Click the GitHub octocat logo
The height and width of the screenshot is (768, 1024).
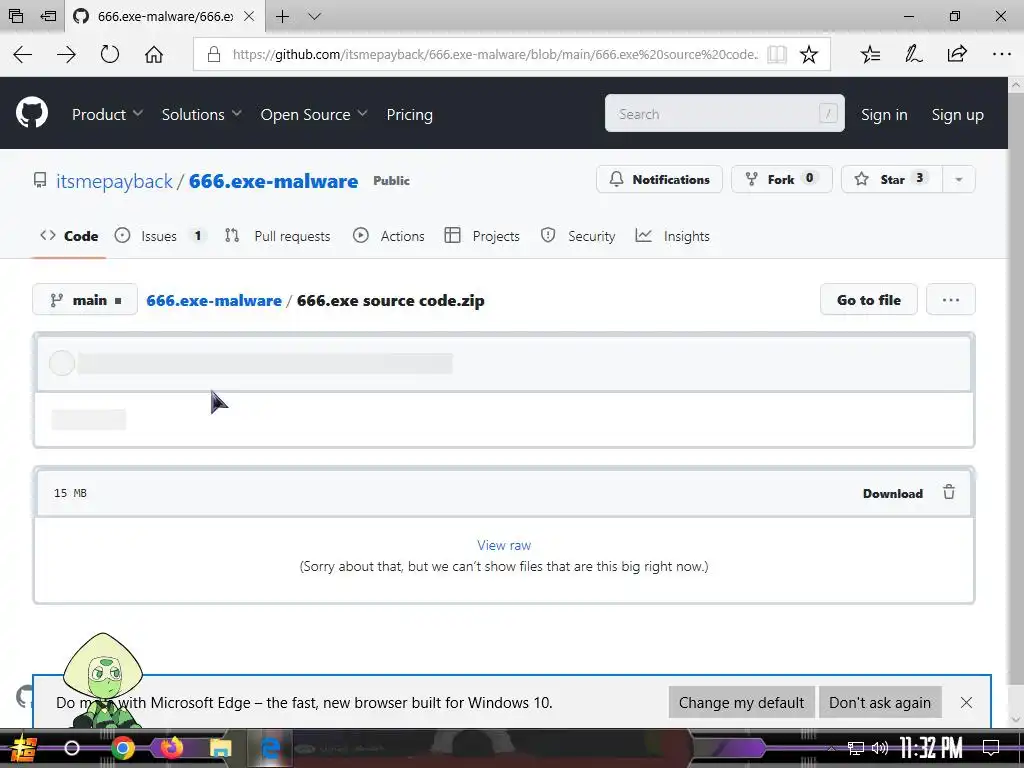(x=32, y=114)
